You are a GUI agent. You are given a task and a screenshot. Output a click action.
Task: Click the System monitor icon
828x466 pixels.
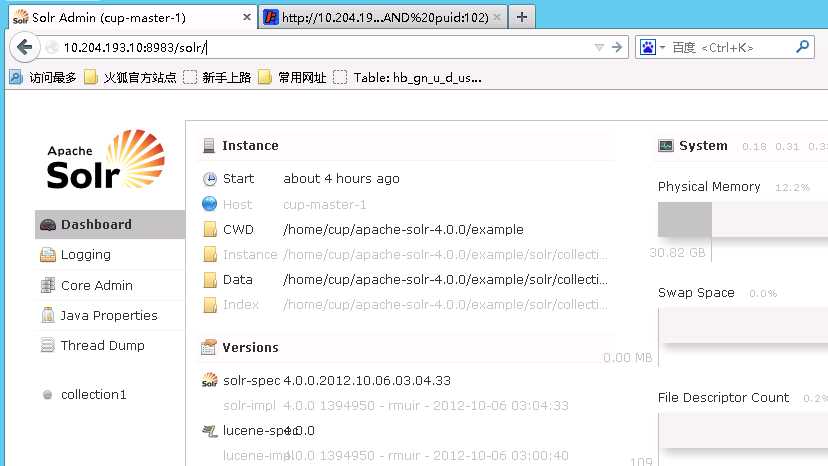pyautogui.click(x=666, y=145)
